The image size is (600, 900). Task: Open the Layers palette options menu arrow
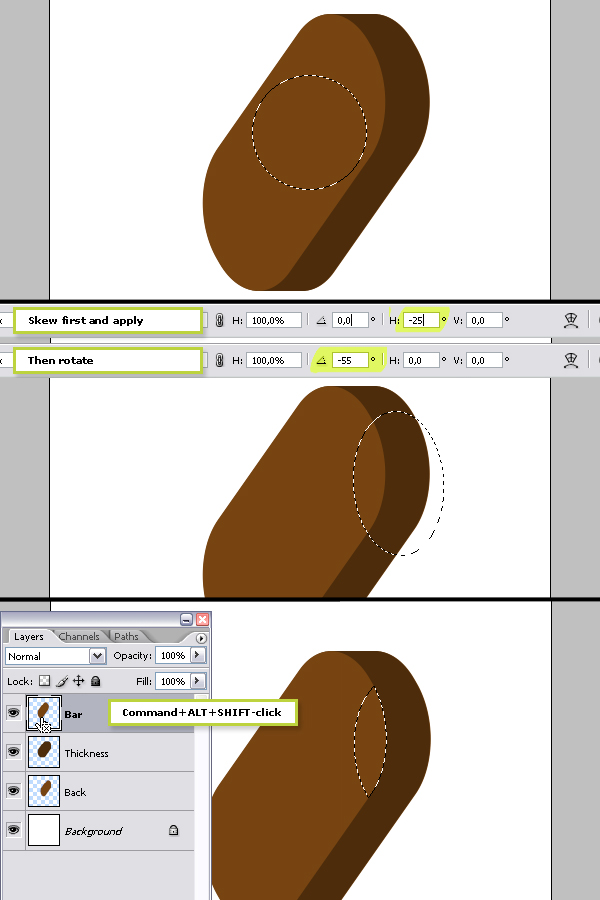pos(200,638)
